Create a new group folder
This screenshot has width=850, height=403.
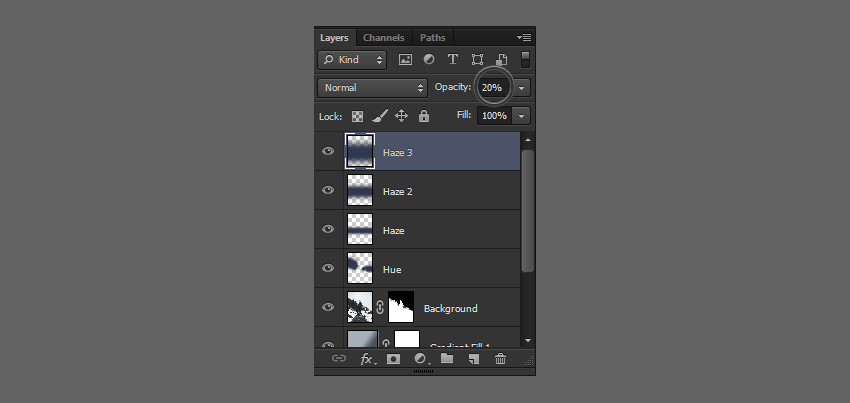[447, 359]
